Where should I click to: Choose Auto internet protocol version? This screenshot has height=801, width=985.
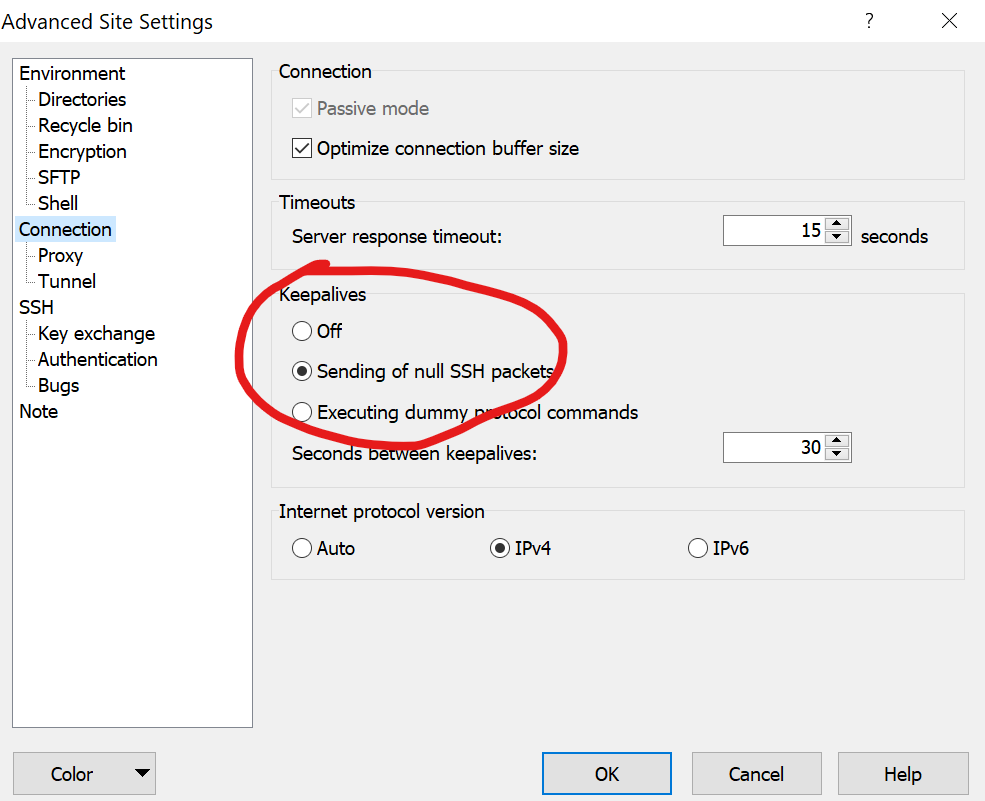(302, 548)
